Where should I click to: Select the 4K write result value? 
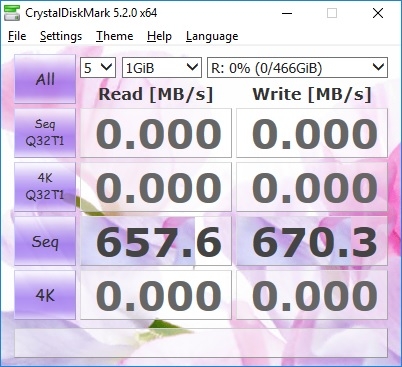[312, 295]
